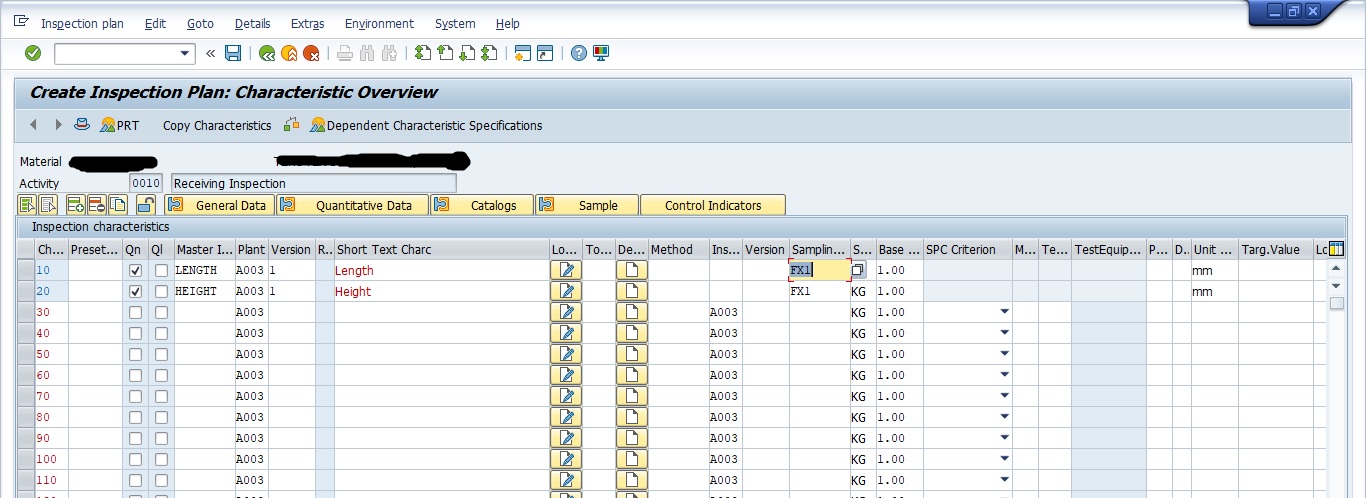Screen dimensions: 1366x498
Task: Open SPC Criterion dropdown in row 30
Action: (1004, 312)
